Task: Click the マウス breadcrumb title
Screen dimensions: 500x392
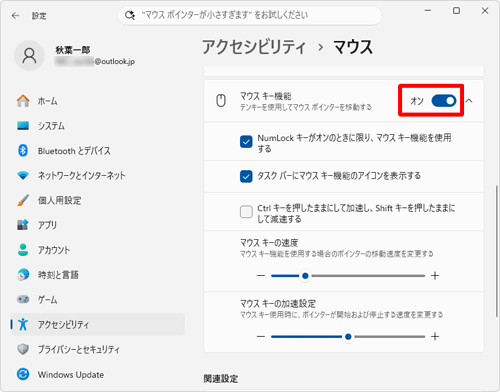Action: 353,47
